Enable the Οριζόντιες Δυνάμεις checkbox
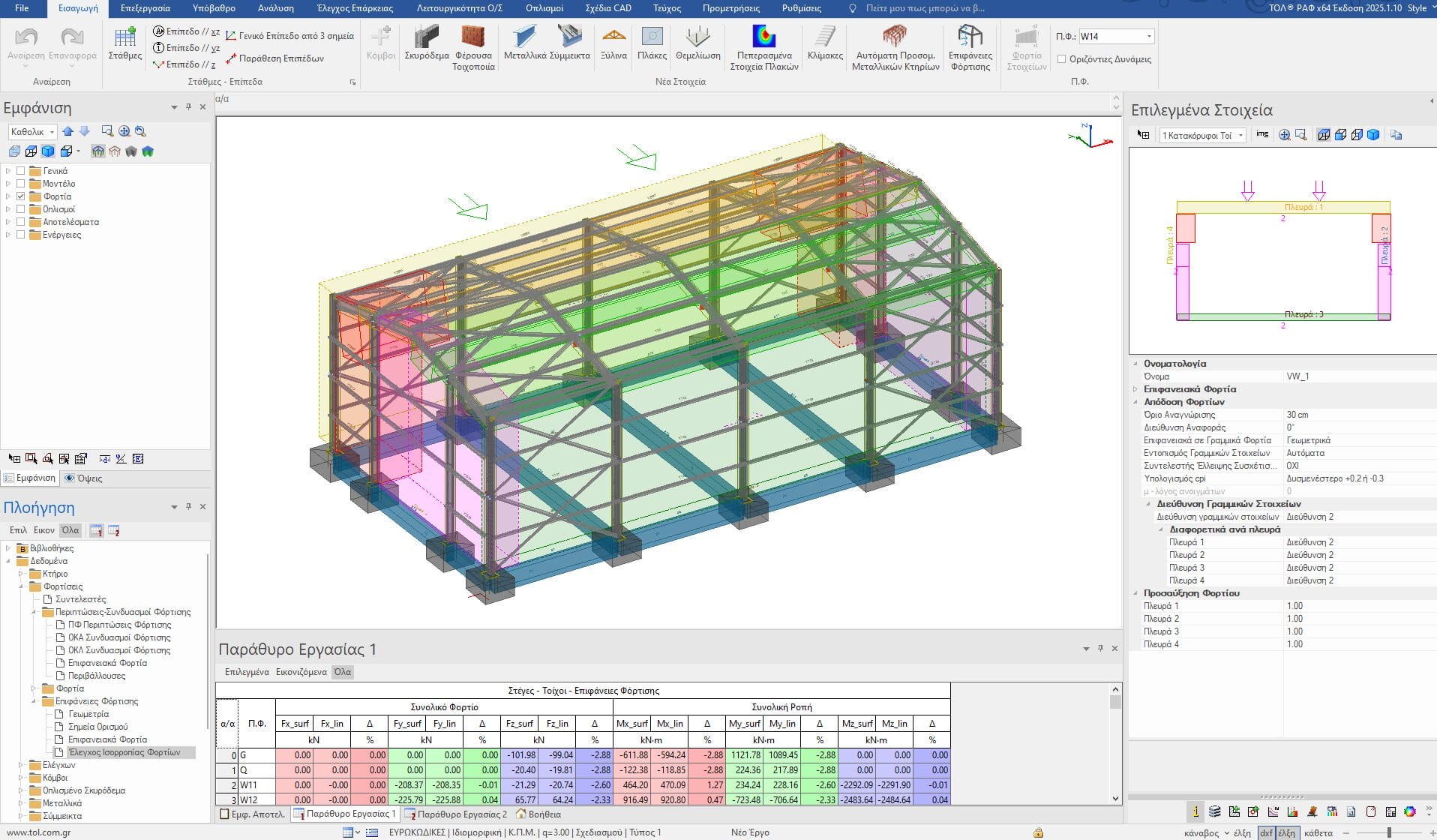Image resolution: width=1437 pixels, height=840 pixels. click(x=1061, y=59)
